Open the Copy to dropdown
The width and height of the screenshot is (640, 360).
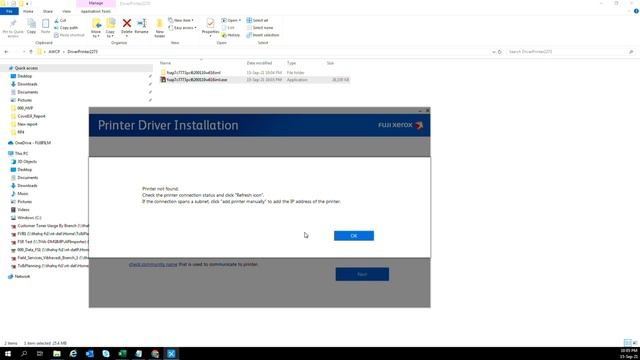pos(110,28)
